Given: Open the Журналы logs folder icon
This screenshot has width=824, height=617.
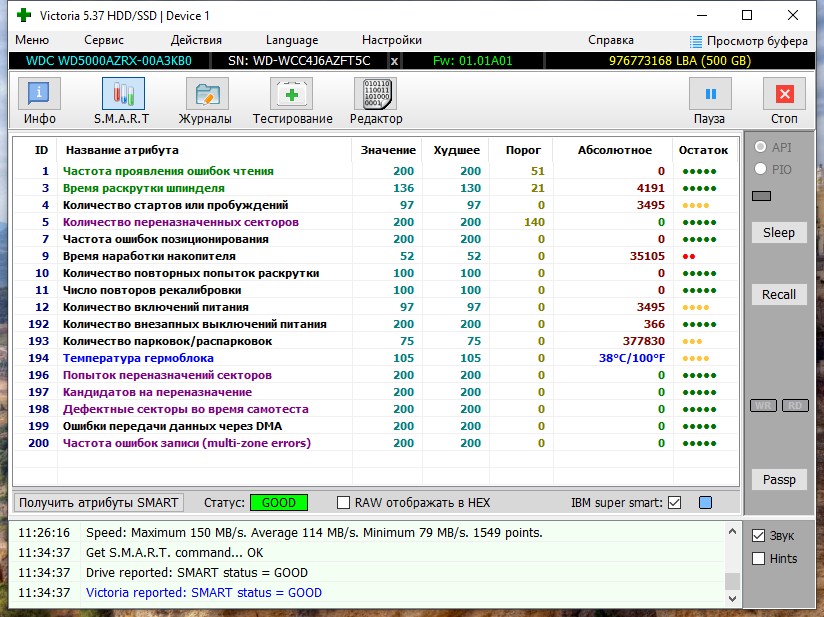Looking at the screenshot, I should [207, 94].
